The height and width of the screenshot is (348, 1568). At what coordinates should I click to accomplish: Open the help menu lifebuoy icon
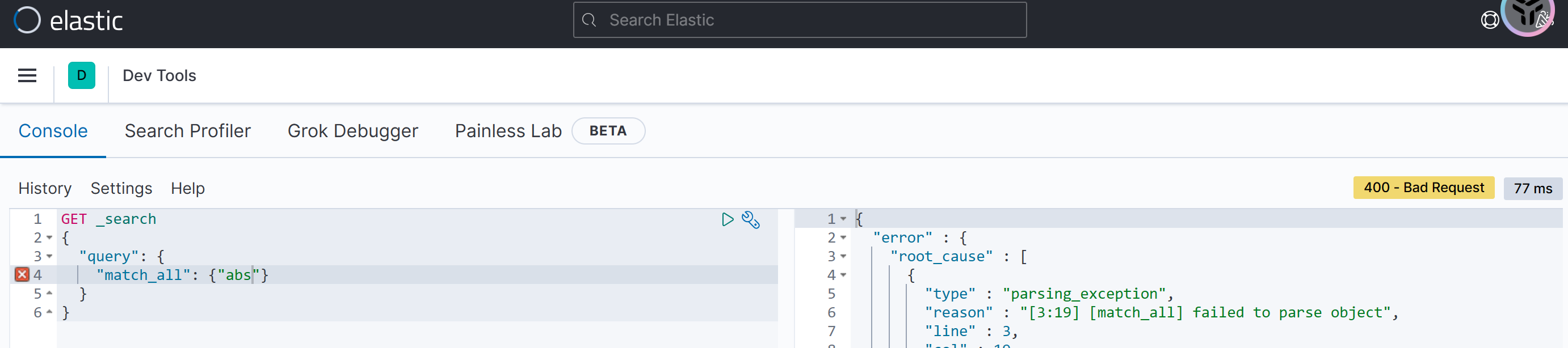click(1490, 20)
